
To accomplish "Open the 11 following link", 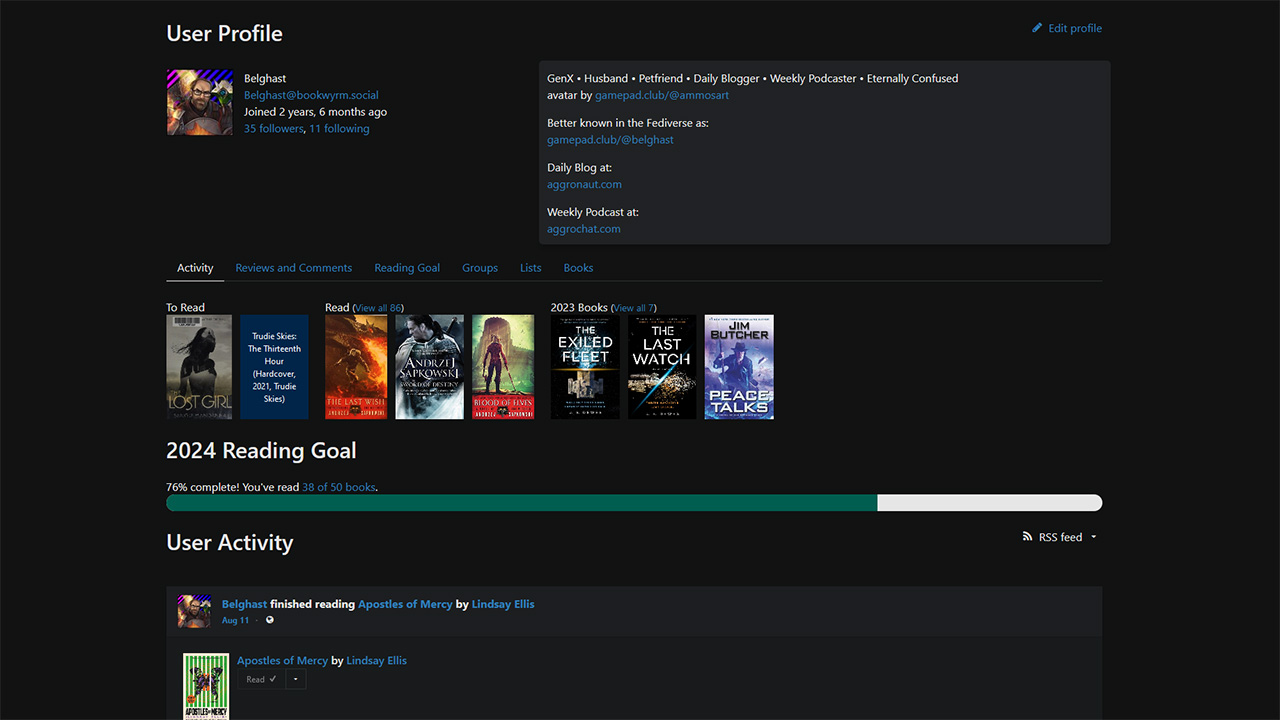I will coord(339,128).
